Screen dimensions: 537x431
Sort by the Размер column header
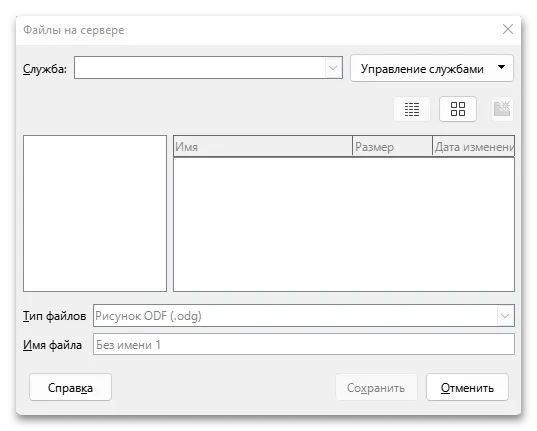coord(392,147)
